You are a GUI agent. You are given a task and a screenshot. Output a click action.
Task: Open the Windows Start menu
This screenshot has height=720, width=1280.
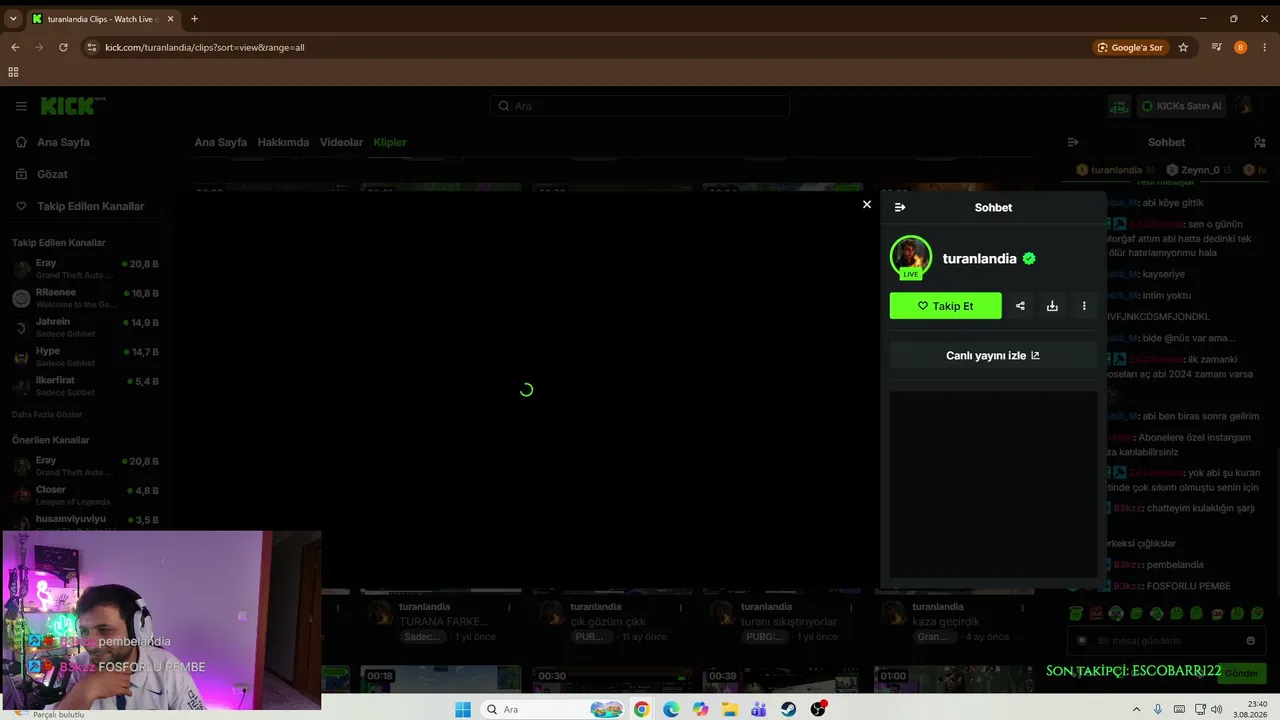click(x=463, y=709)
